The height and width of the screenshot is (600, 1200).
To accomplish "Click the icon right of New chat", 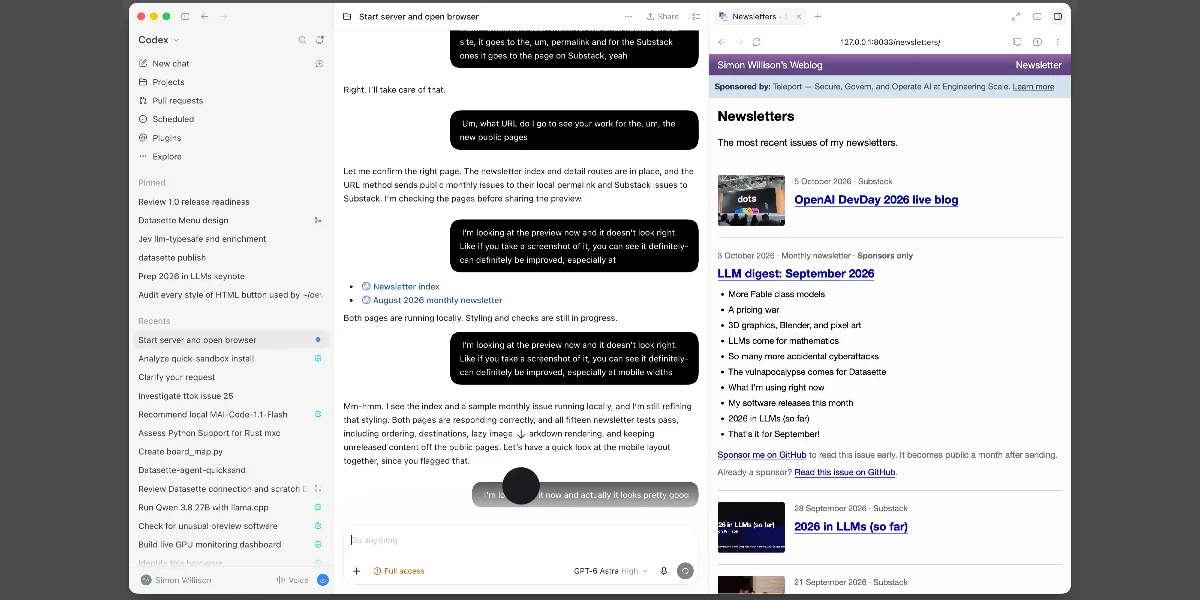I will tap(319, 63).
